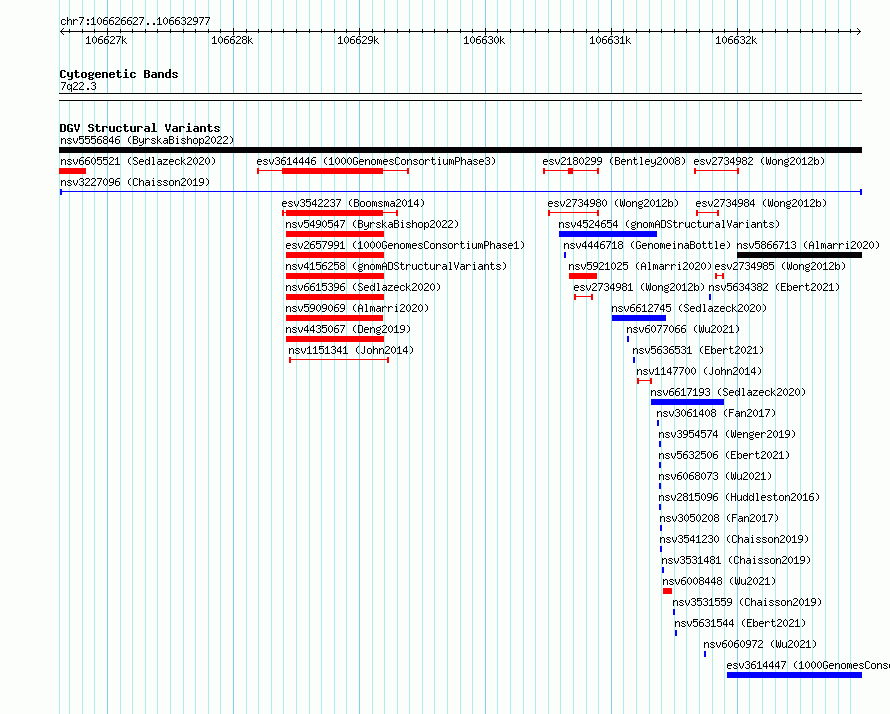Select nsv1147700 (John2014) label

coord(699,371)
